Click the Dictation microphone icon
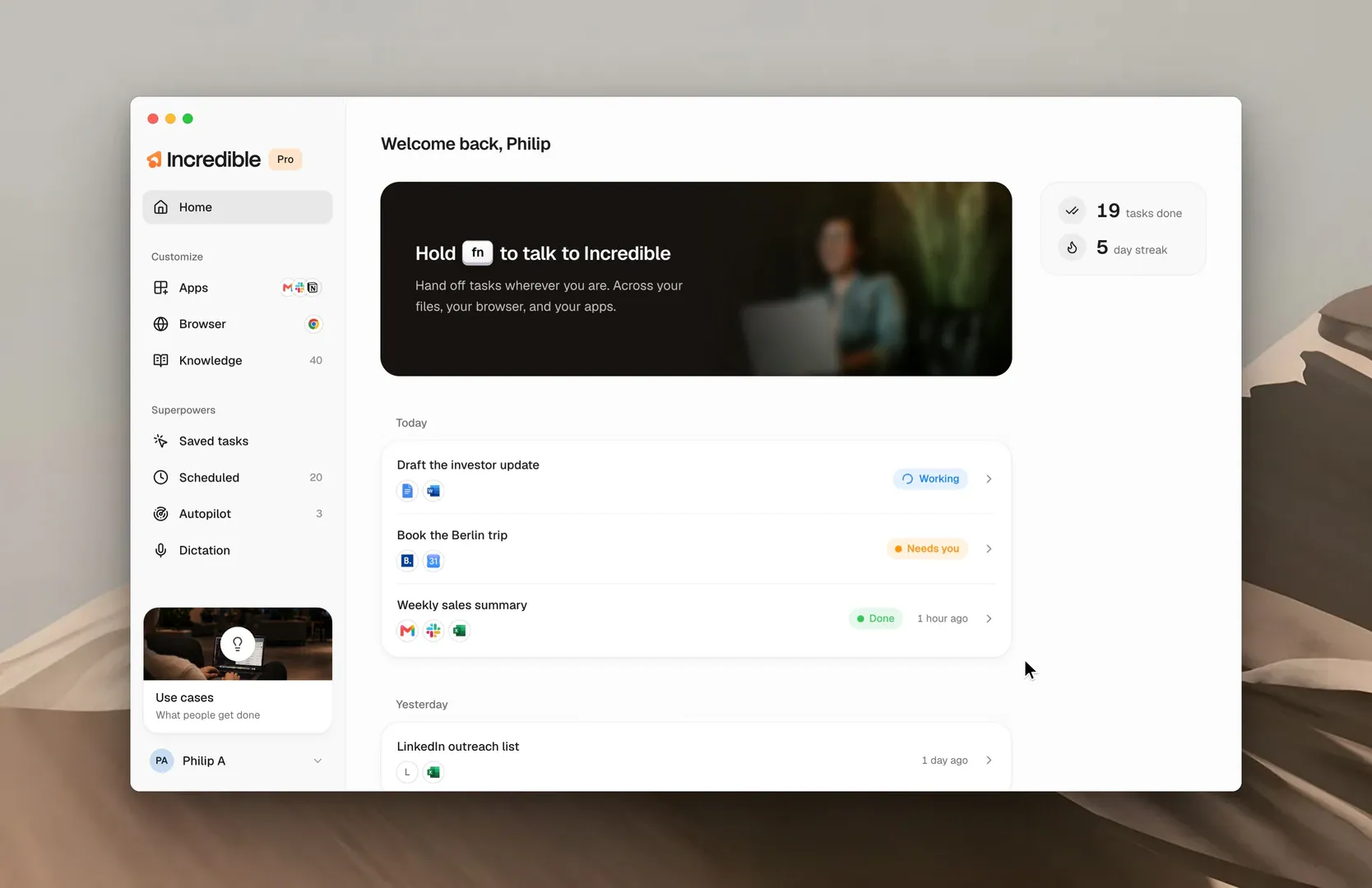This screenshot has height=888, width=1372. click(x=161, y=550)
